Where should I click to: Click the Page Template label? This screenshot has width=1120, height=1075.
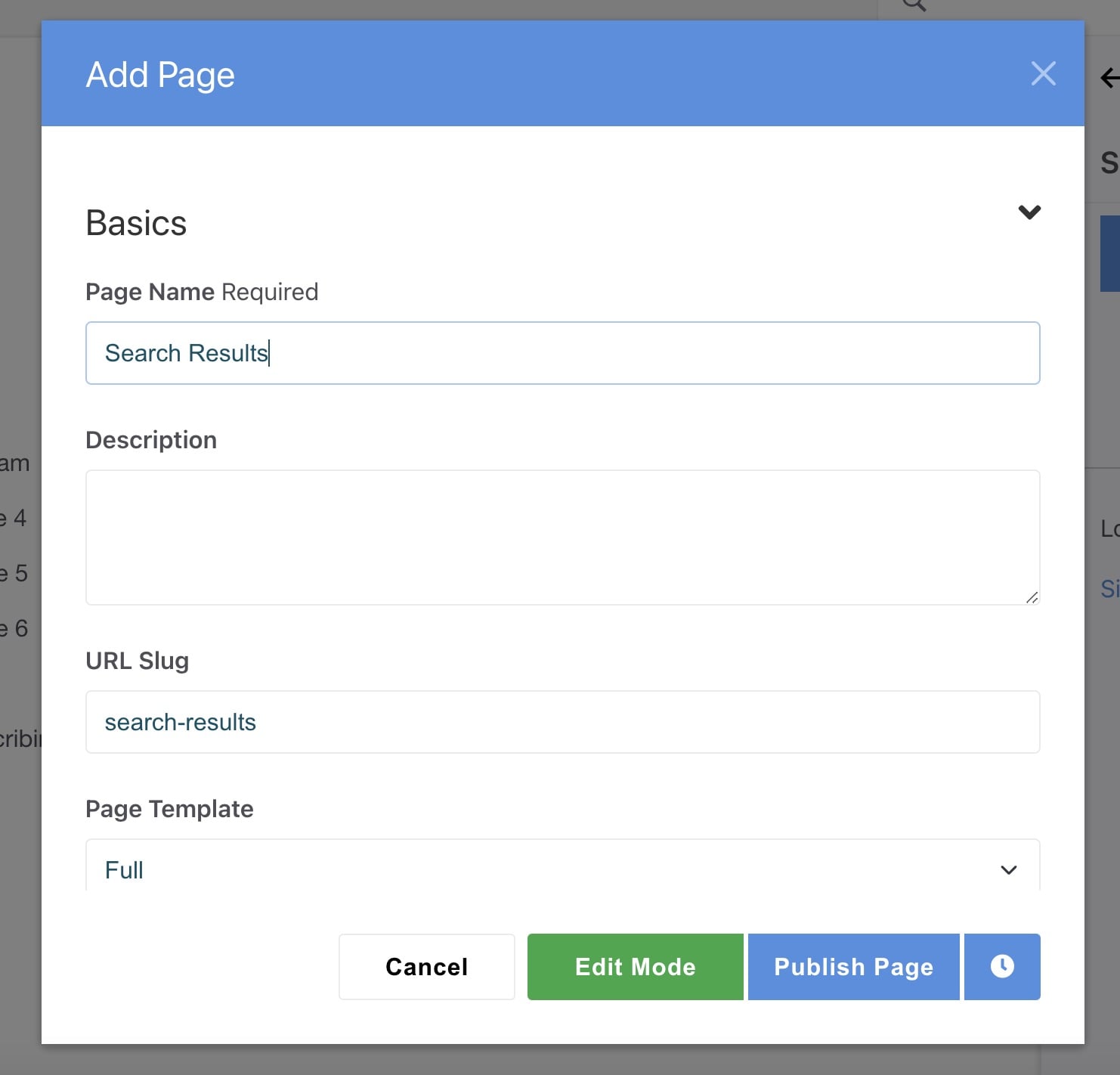169,809
